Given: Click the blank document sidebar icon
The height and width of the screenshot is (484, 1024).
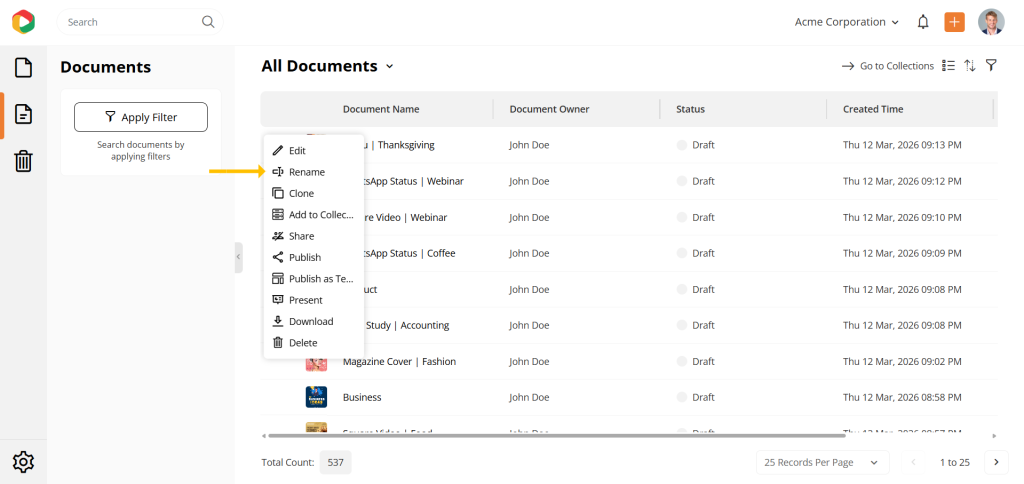Looking at the screenshot, I should [x=23, y=68].
